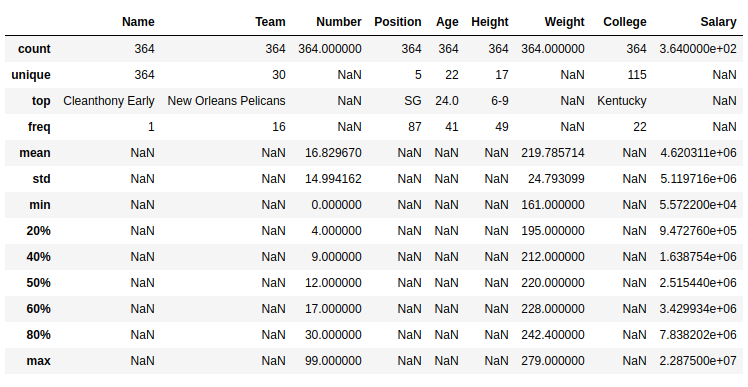
Task: Click the Cleanthony Early cell
Action: coord(109,101)
